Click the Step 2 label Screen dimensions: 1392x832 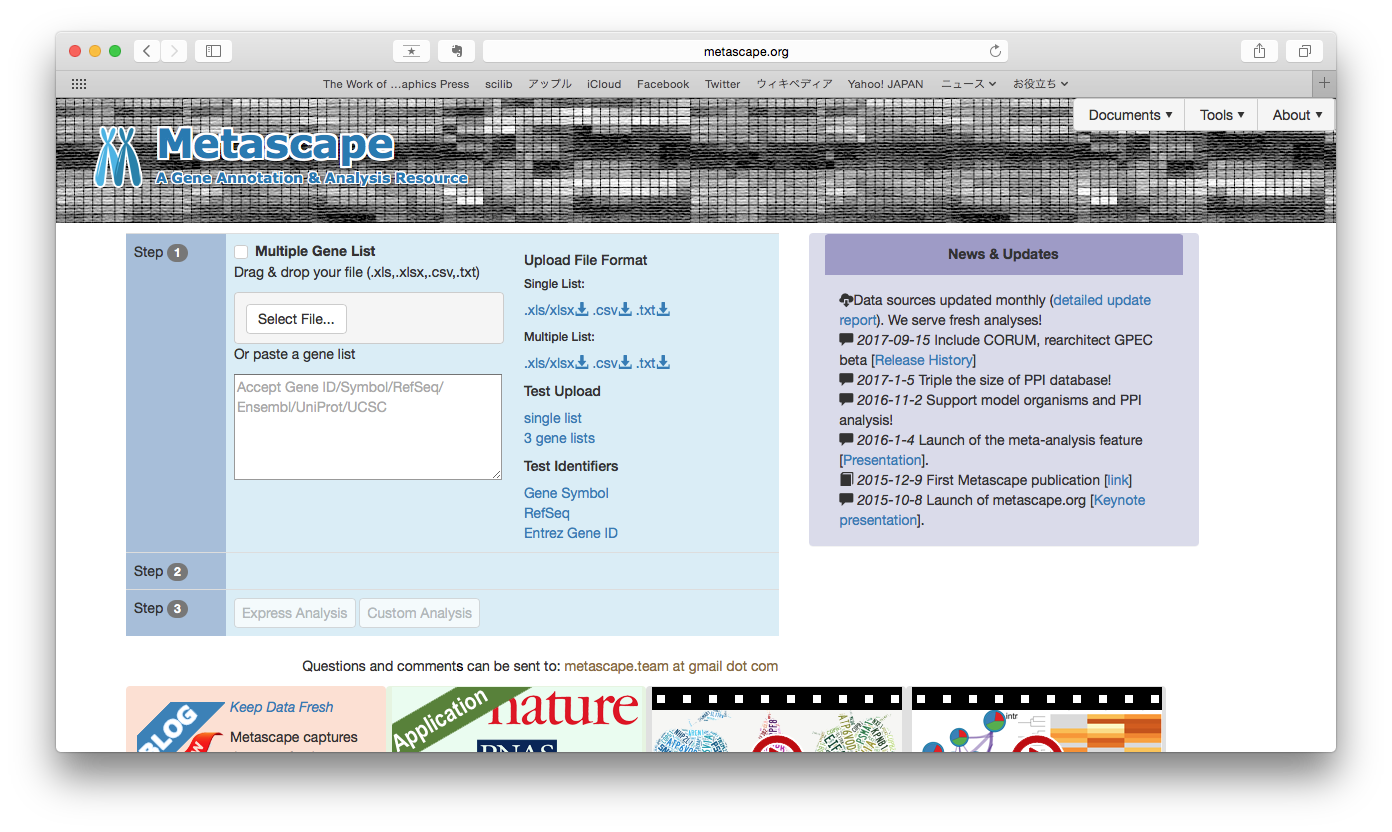pos(160,571)
